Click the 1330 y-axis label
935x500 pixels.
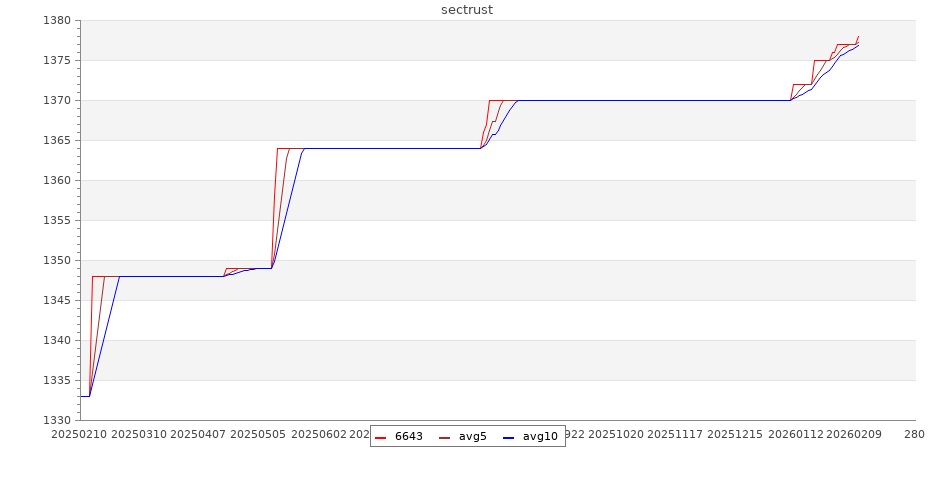tap(56, 421)
